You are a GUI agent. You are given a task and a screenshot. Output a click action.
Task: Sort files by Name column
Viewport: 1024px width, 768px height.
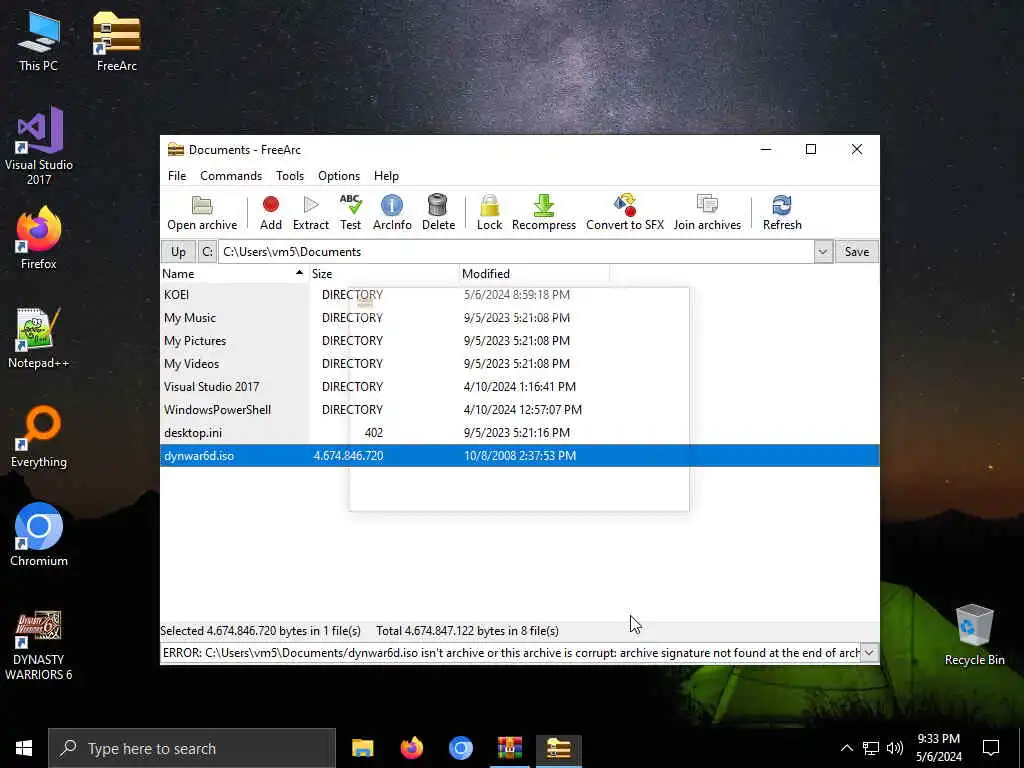click(x=234, y=274)
